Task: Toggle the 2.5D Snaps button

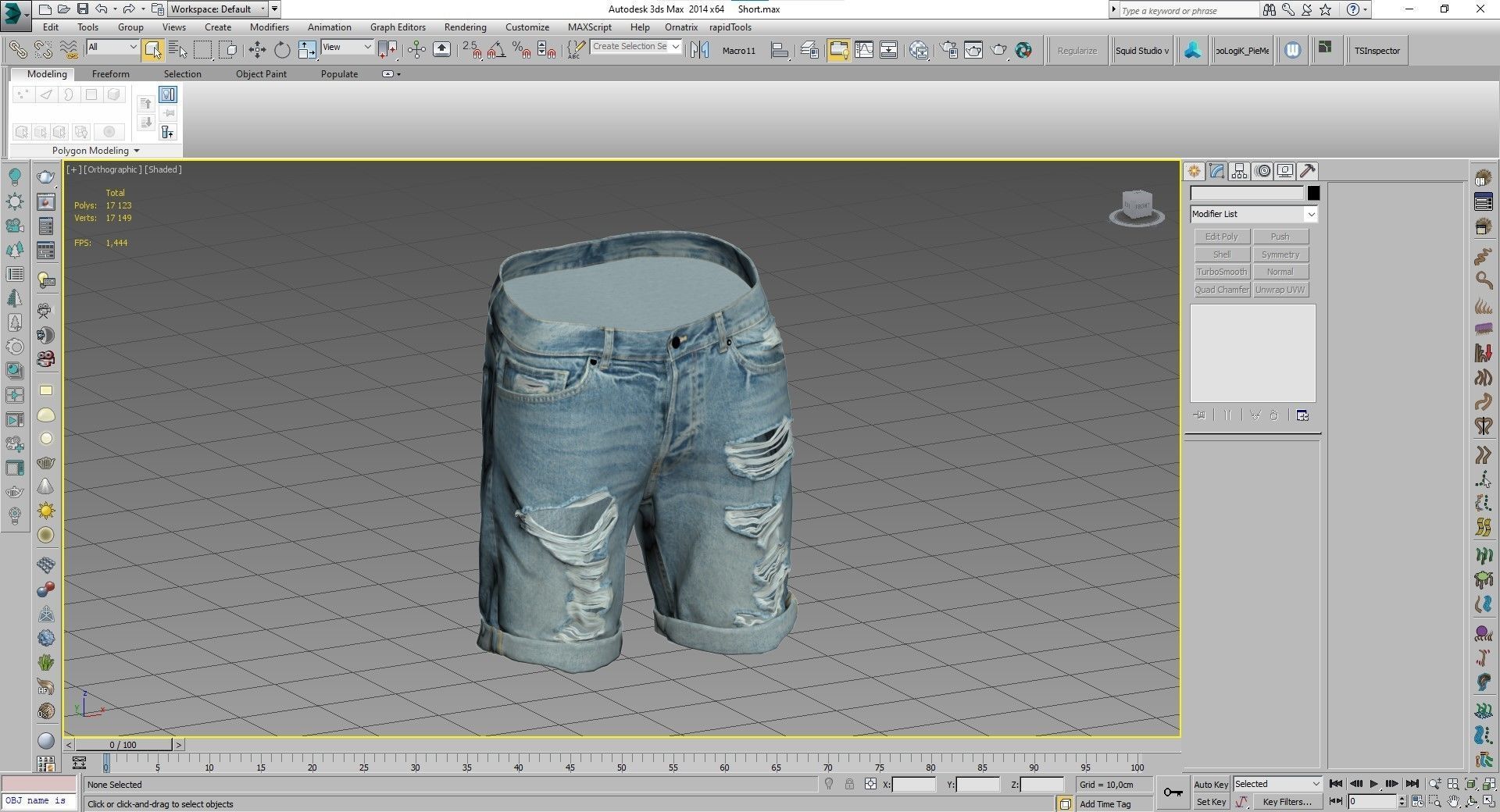Action: (x=471, y=50)
